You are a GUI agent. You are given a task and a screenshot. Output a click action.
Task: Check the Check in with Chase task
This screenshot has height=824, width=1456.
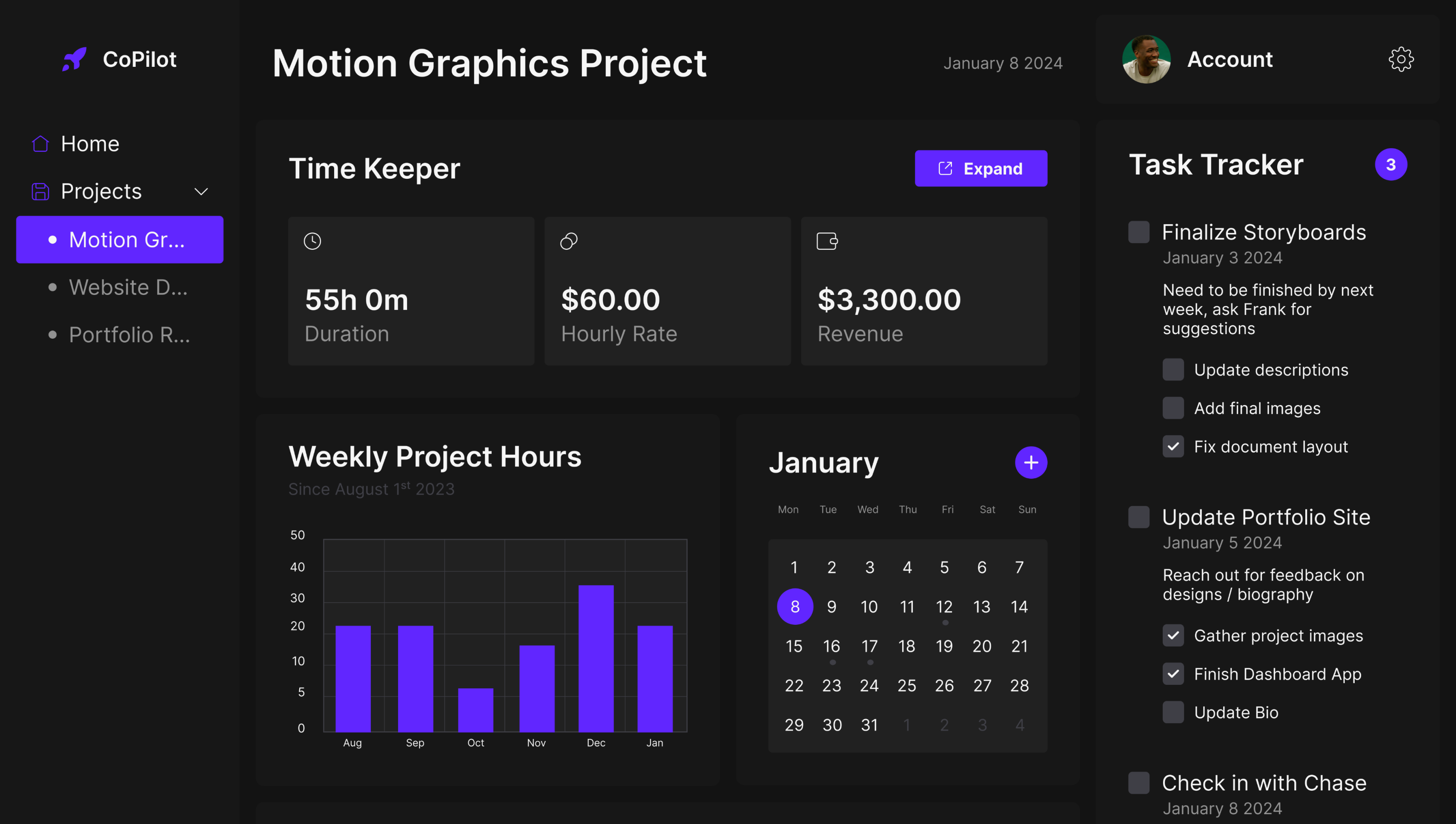tap(1139, 783)
